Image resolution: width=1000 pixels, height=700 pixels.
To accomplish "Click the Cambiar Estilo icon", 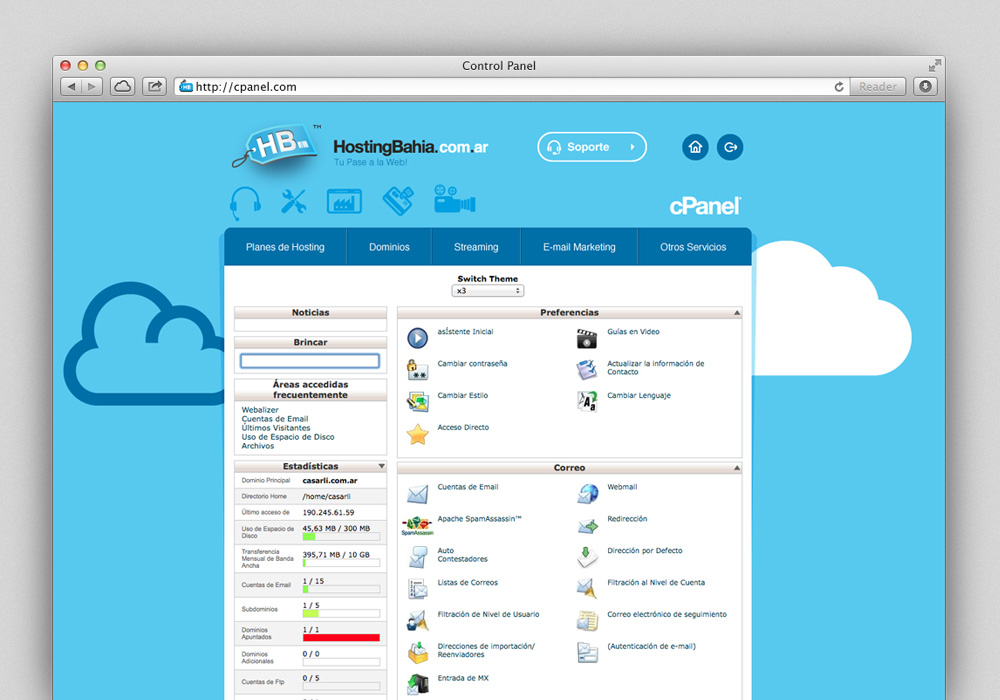I will coord(418,402).
